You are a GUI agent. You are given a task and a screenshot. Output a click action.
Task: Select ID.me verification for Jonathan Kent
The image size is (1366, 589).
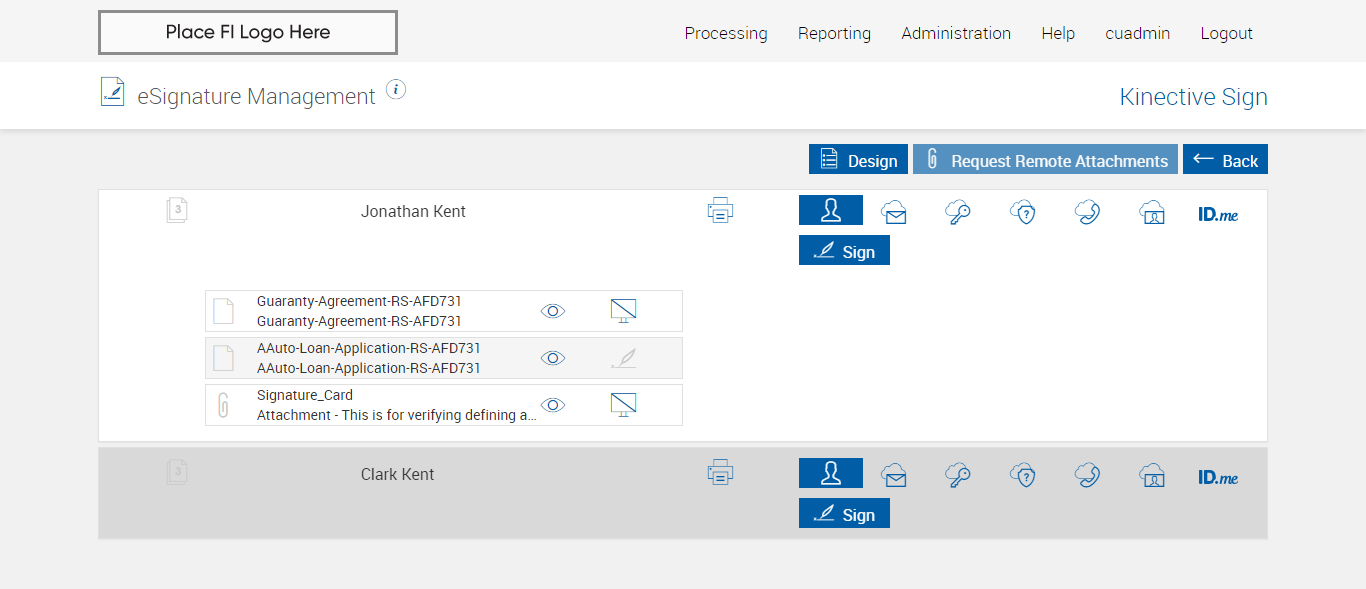click(x=1217, y=213)
